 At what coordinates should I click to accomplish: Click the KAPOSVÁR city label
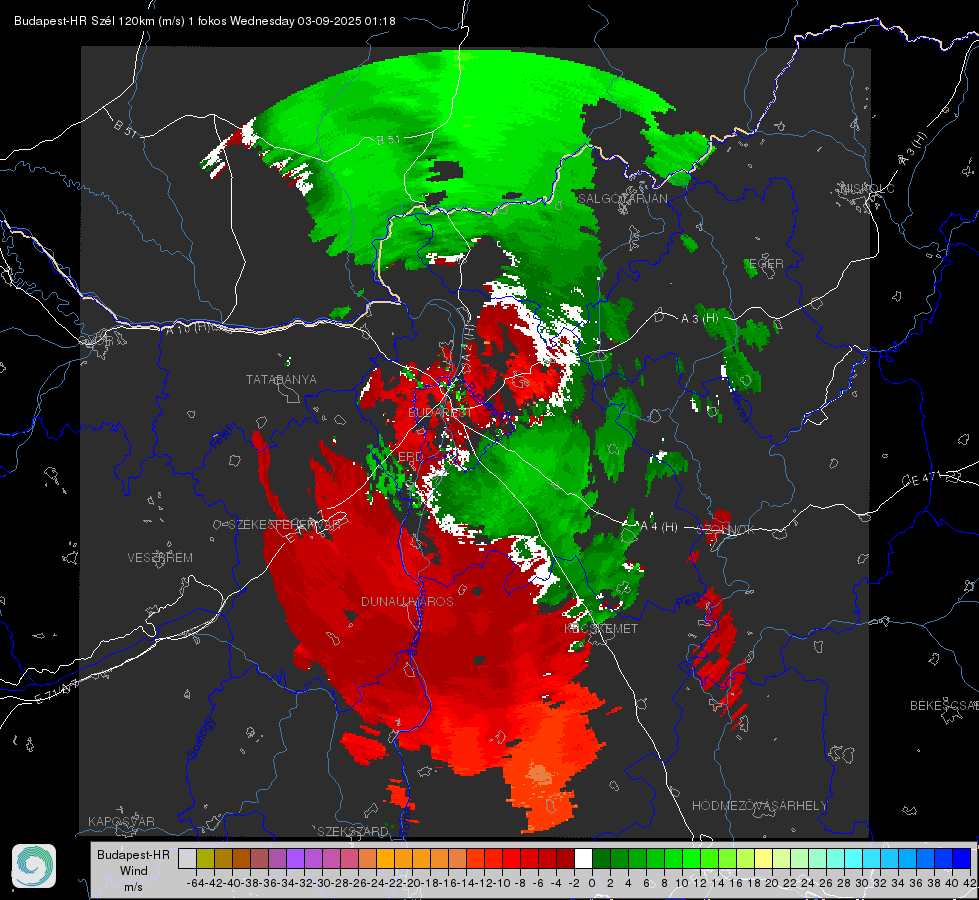pos(121,821)
